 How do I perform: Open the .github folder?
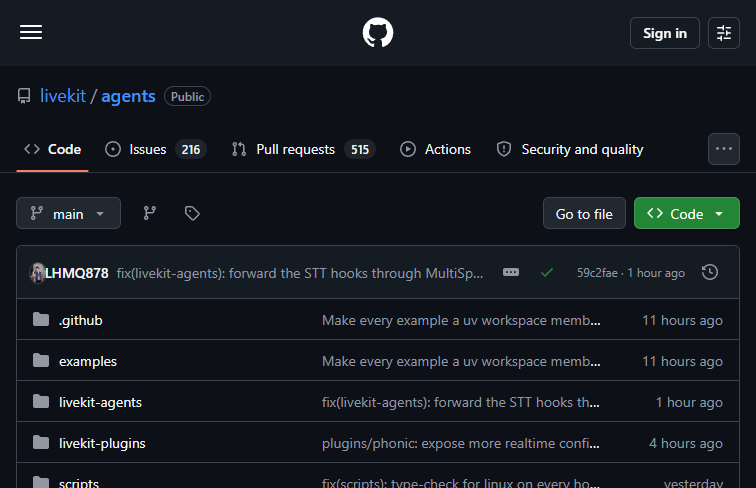coord(81,320)
